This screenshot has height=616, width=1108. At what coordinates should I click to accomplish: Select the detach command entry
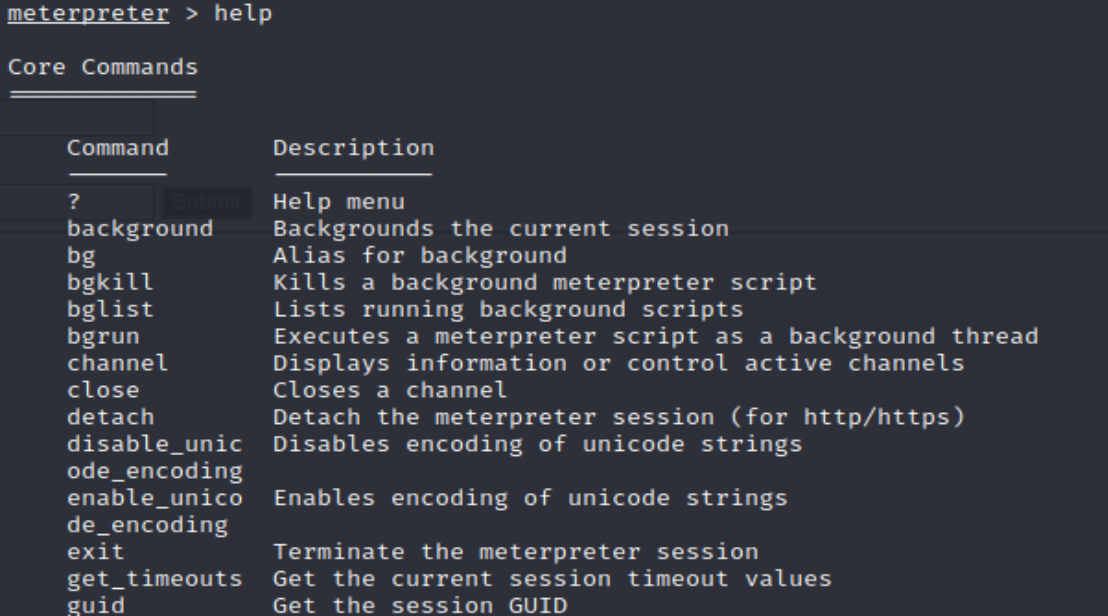(x=110, y=417)
